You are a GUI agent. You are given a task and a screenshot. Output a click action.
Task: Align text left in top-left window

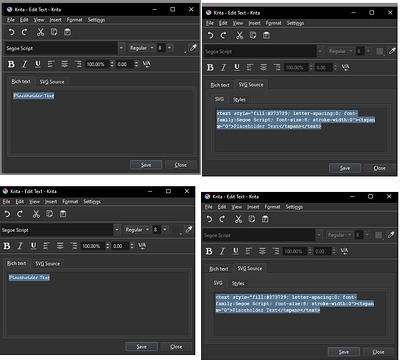[x=51, y=64]
